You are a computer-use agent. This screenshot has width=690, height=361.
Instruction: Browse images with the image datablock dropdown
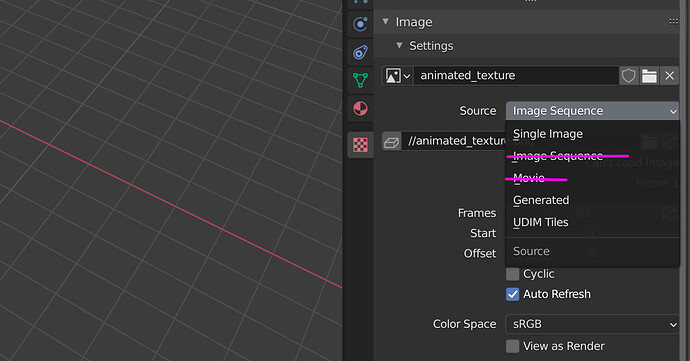(398, 76)
